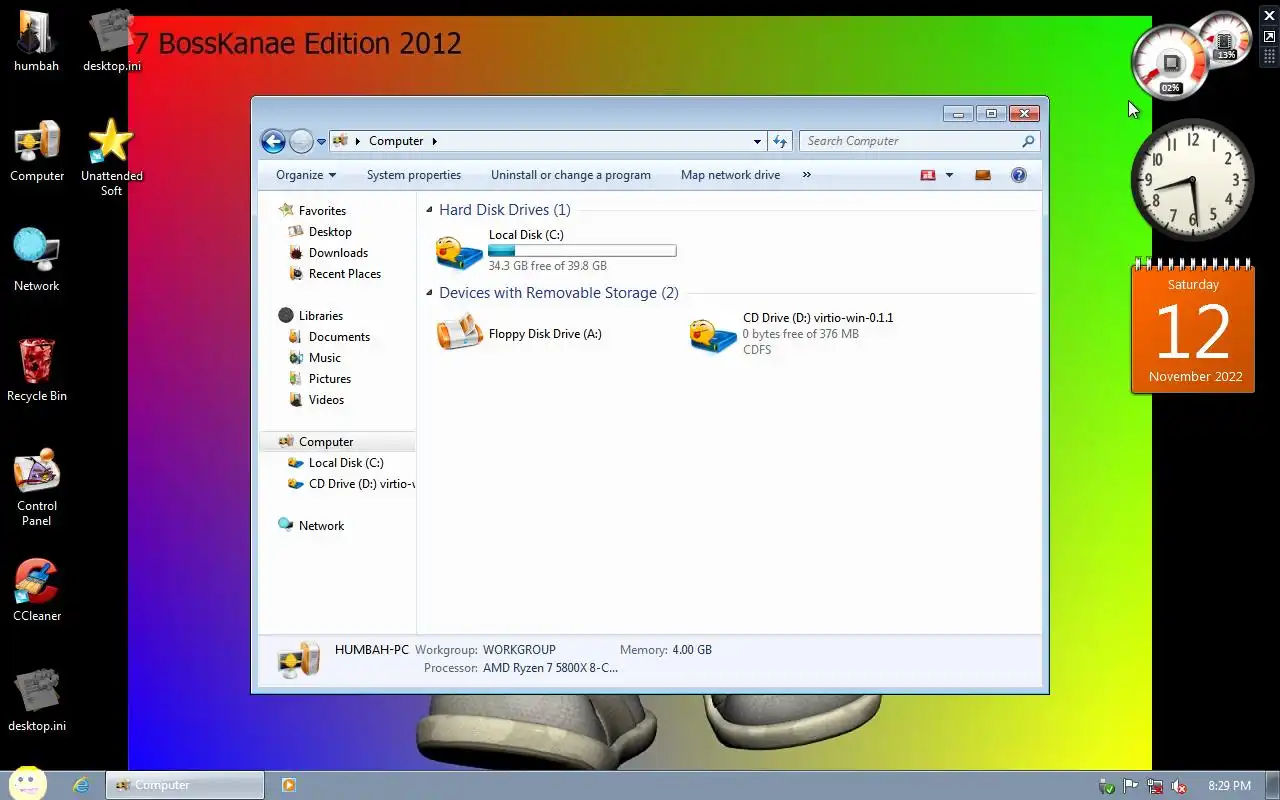
Task: Select Favorites in the navigation pane
Action: click(322, 211)
